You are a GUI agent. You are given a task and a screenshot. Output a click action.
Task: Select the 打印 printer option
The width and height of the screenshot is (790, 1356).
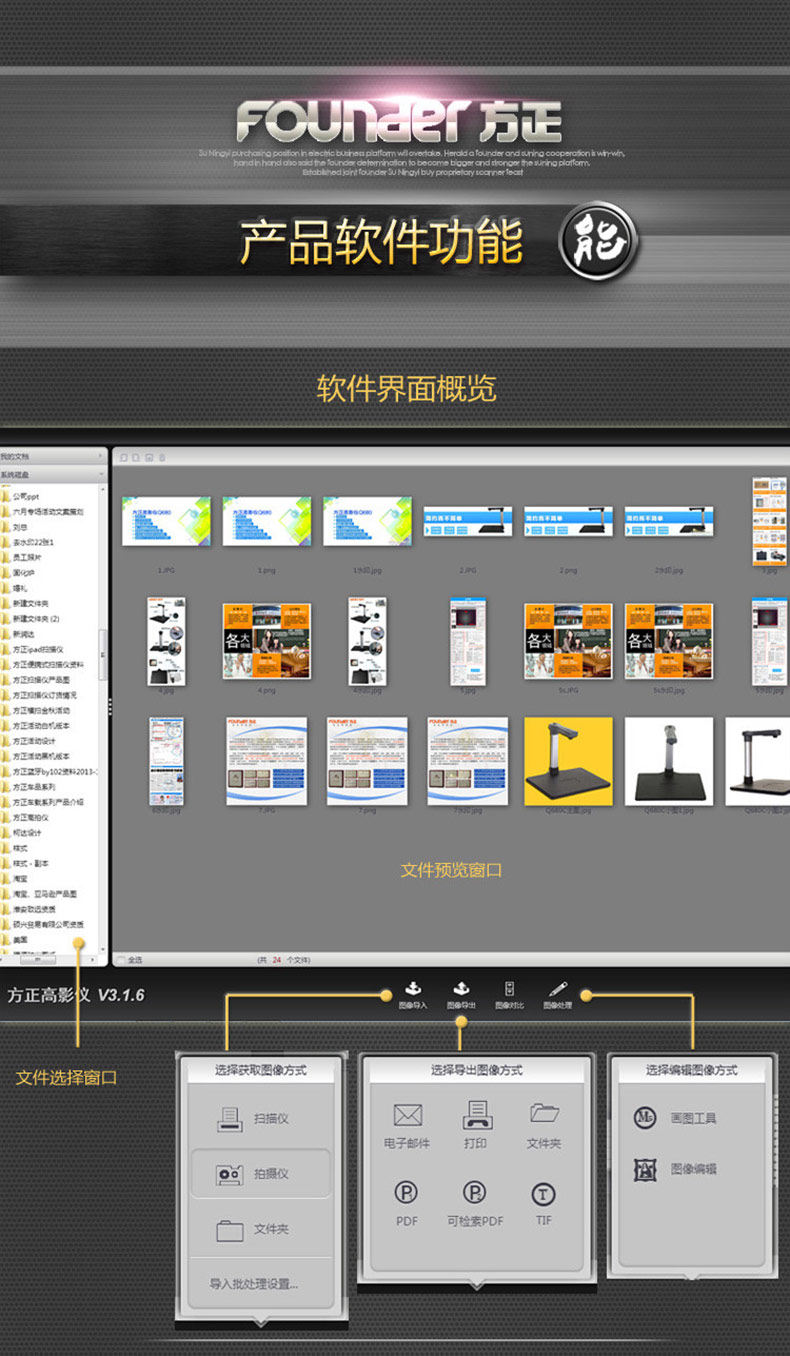coord(476,1126)
